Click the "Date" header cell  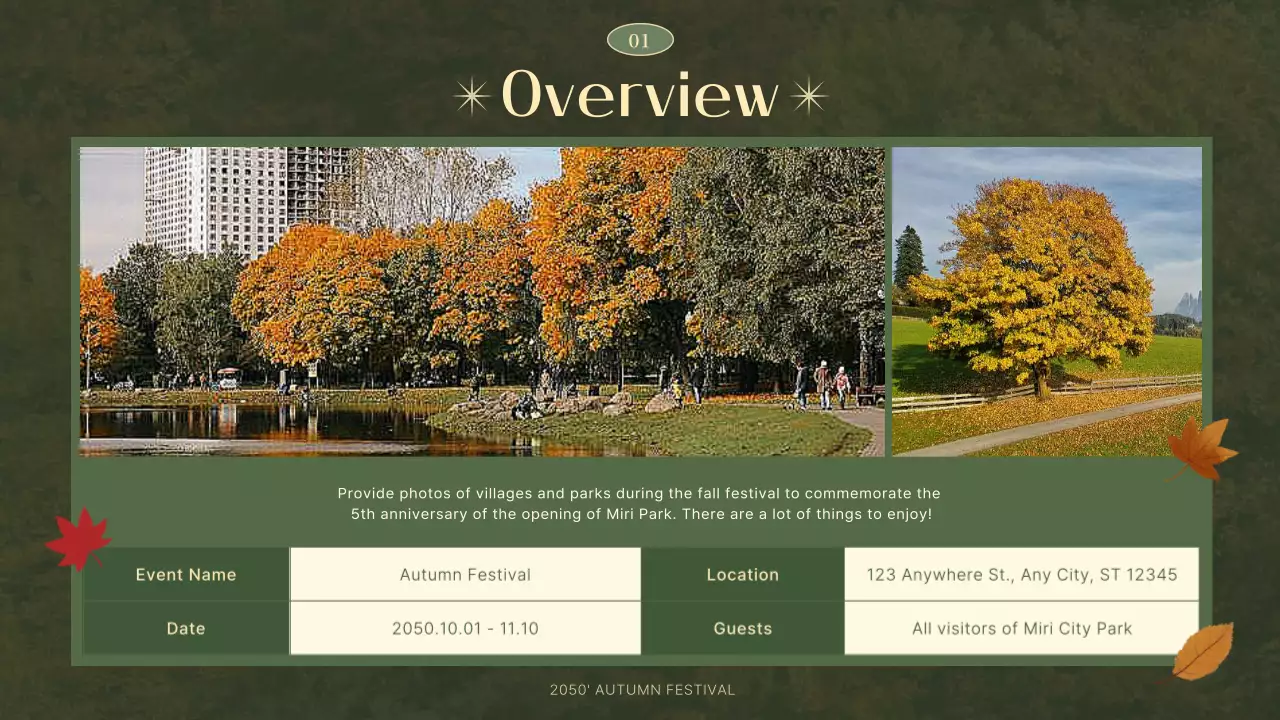tap(185, 628)
